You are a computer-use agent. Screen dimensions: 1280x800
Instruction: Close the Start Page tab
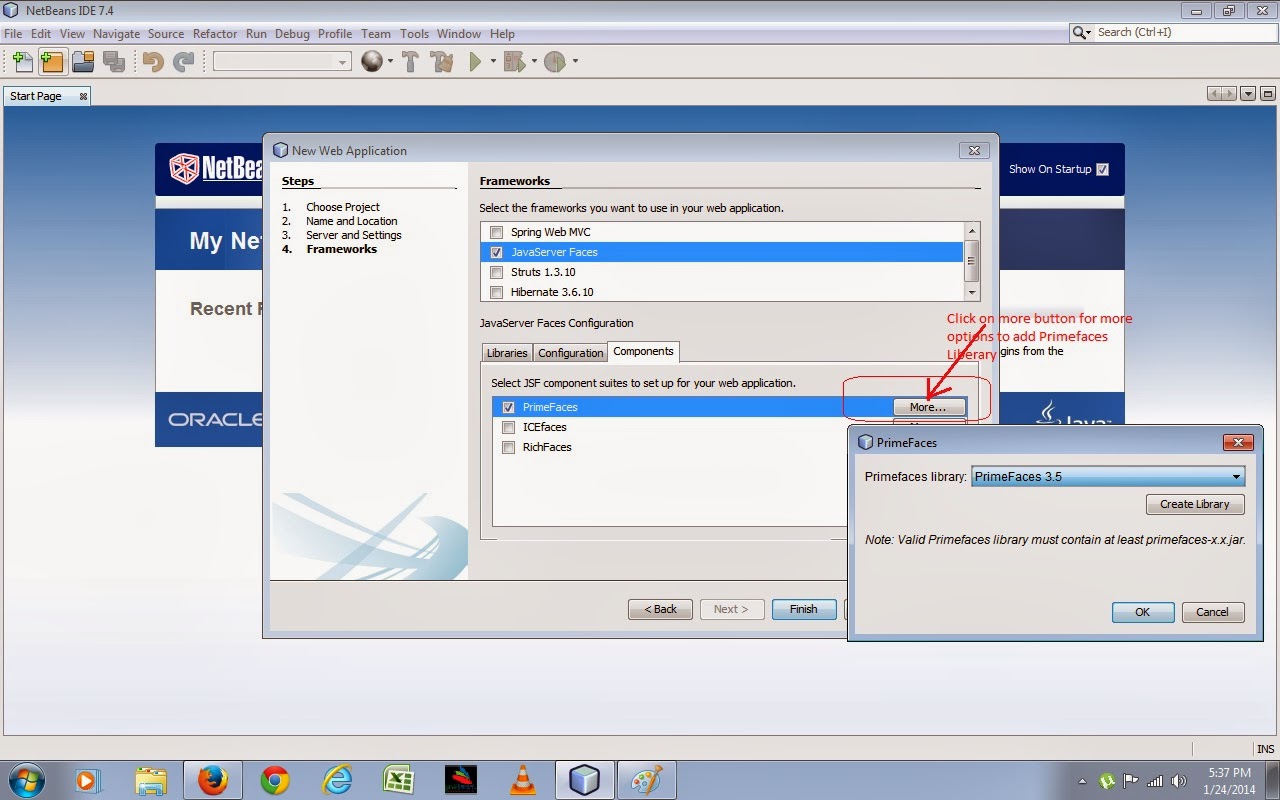click(x=83, y=96)
